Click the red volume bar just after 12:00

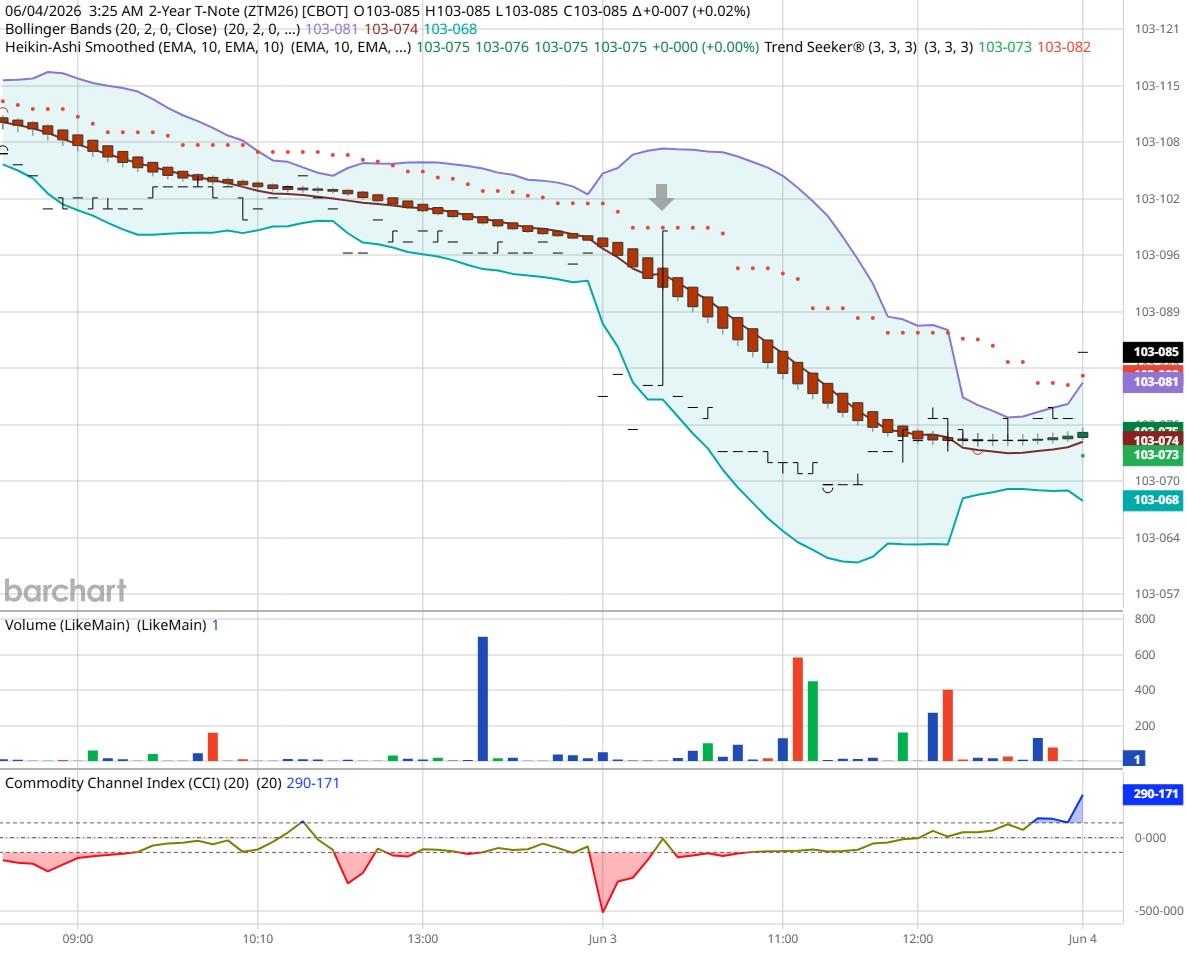point(948,725)
